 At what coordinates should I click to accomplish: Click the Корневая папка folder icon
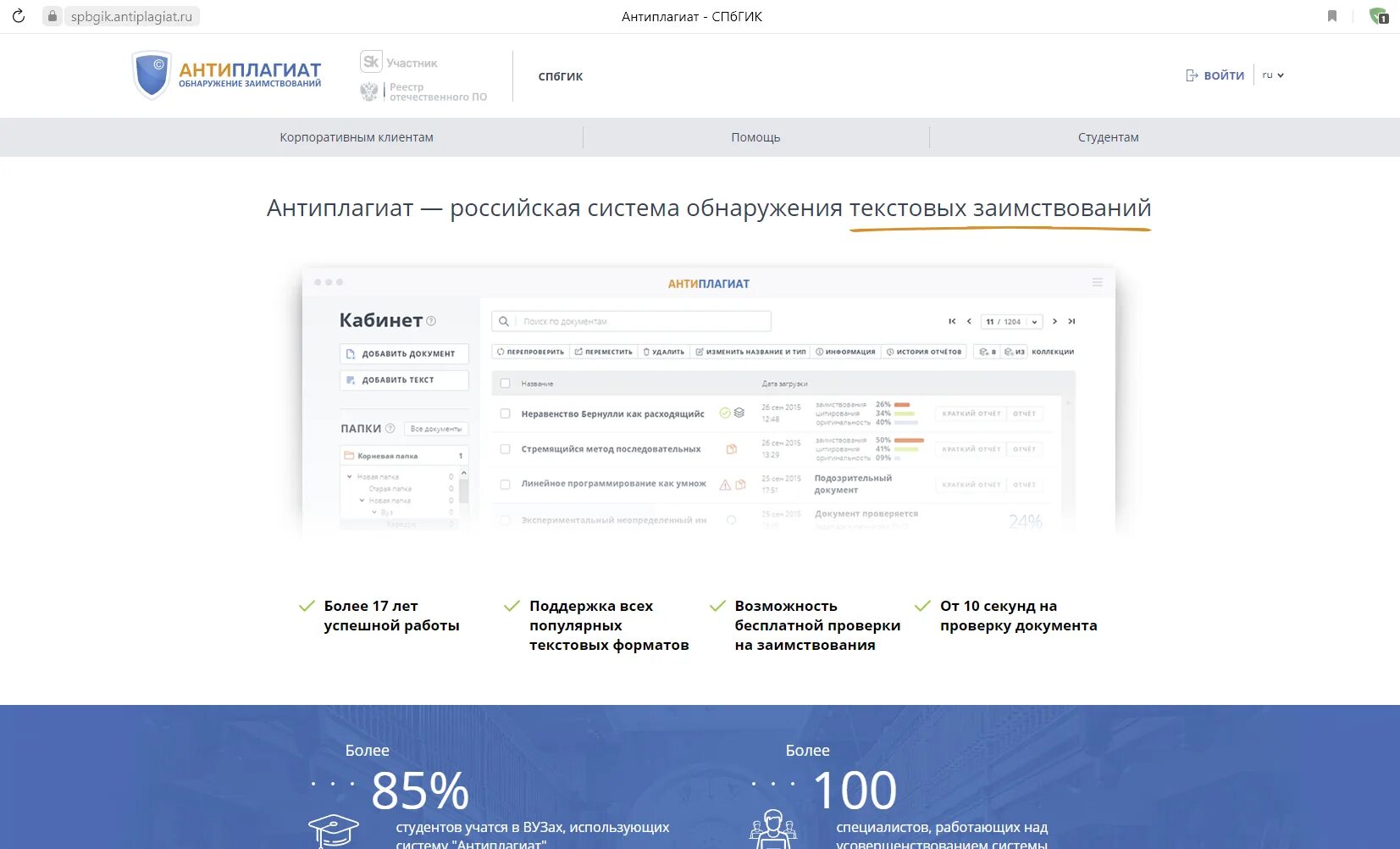coord(349,456)
